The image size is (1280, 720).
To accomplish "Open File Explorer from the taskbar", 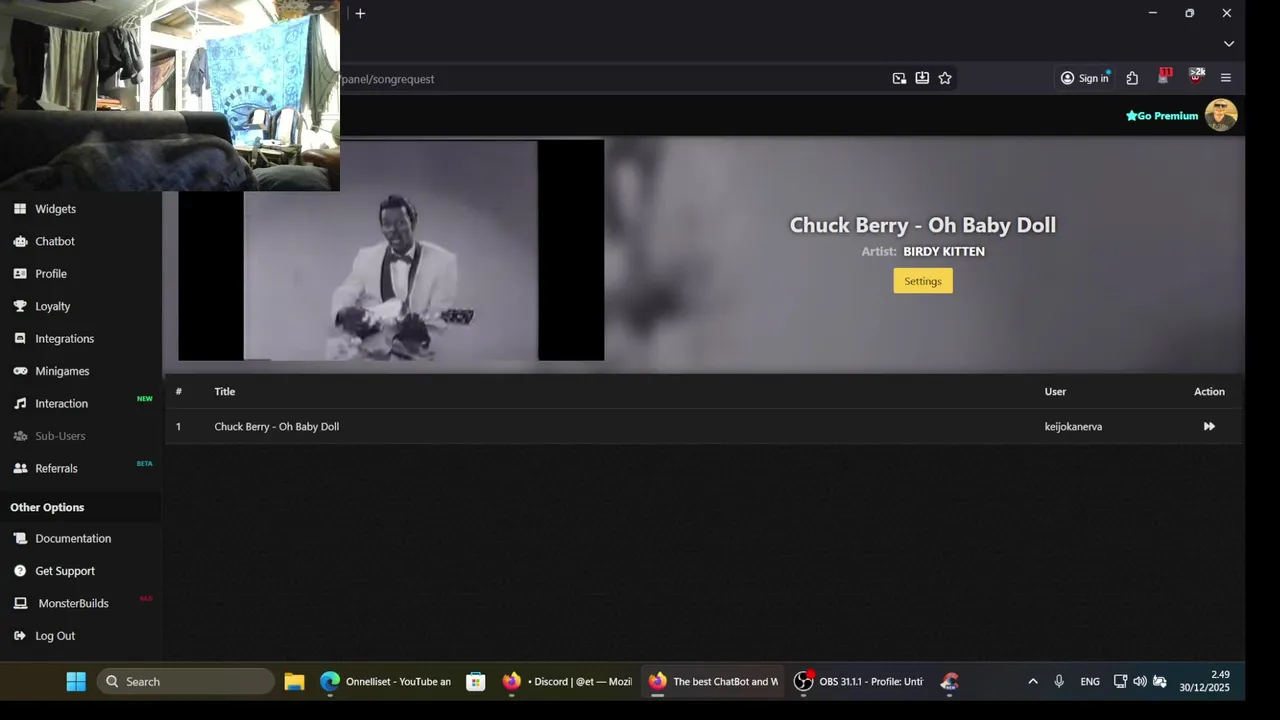I will 294,682.
